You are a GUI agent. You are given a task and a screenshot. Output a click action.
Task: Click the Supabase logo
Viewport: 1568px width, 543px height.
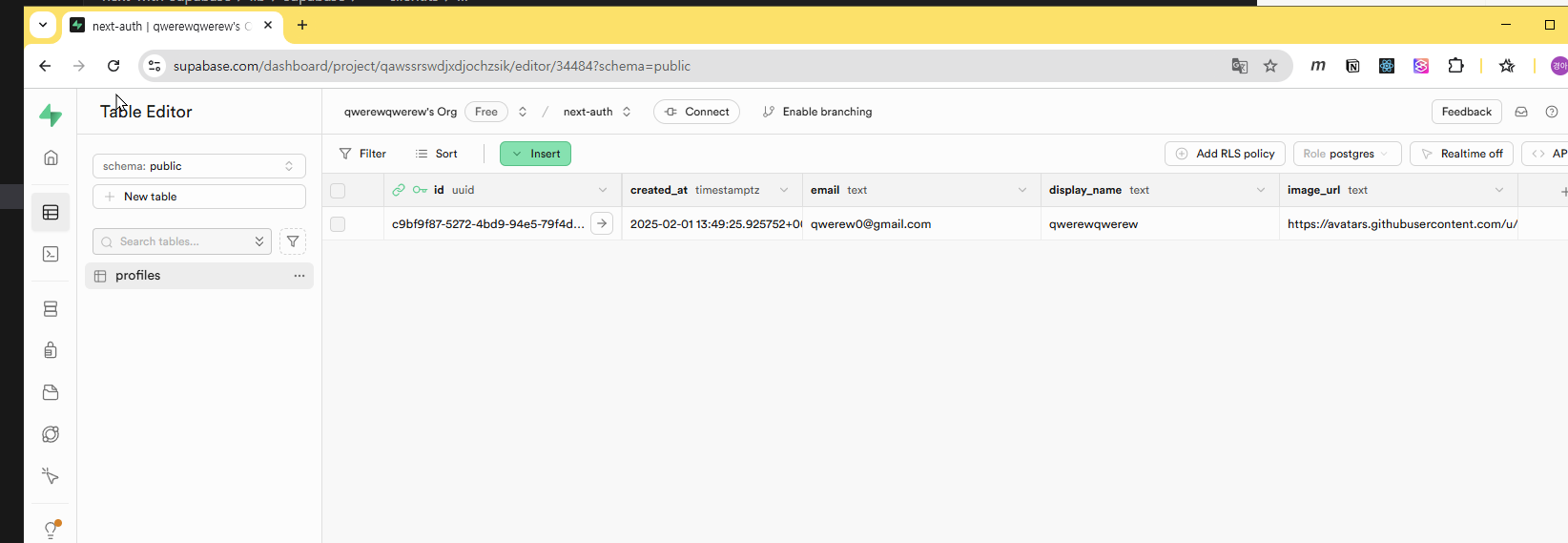51,115
